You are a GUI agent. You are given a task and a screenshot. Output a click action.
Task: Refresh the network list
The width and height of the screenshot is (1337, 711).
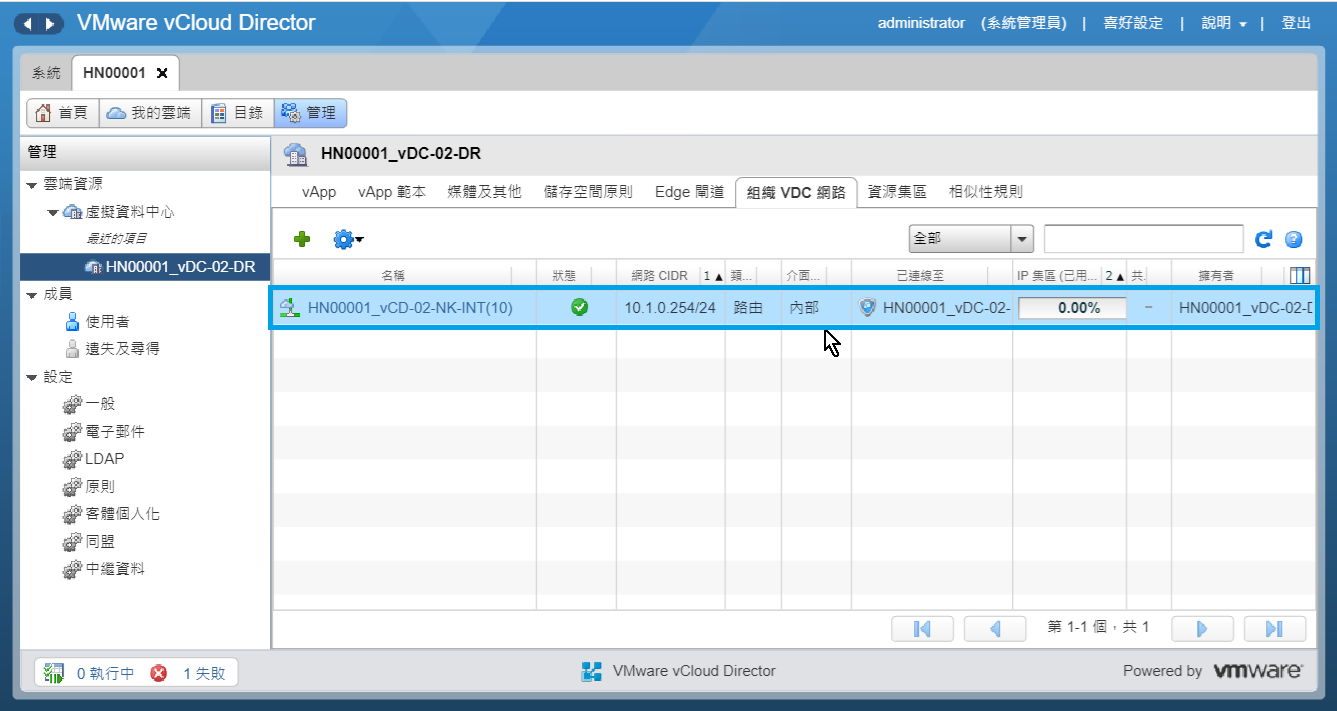point(1263,238)
